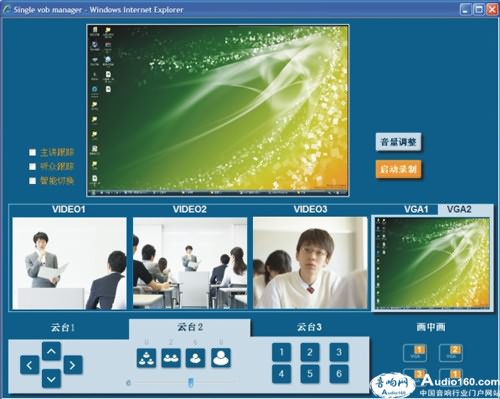The height and width of the screenshot is (399, 500).
Task: Click the pan-tilt right arrow button
Action: click(x=73, y=365)
